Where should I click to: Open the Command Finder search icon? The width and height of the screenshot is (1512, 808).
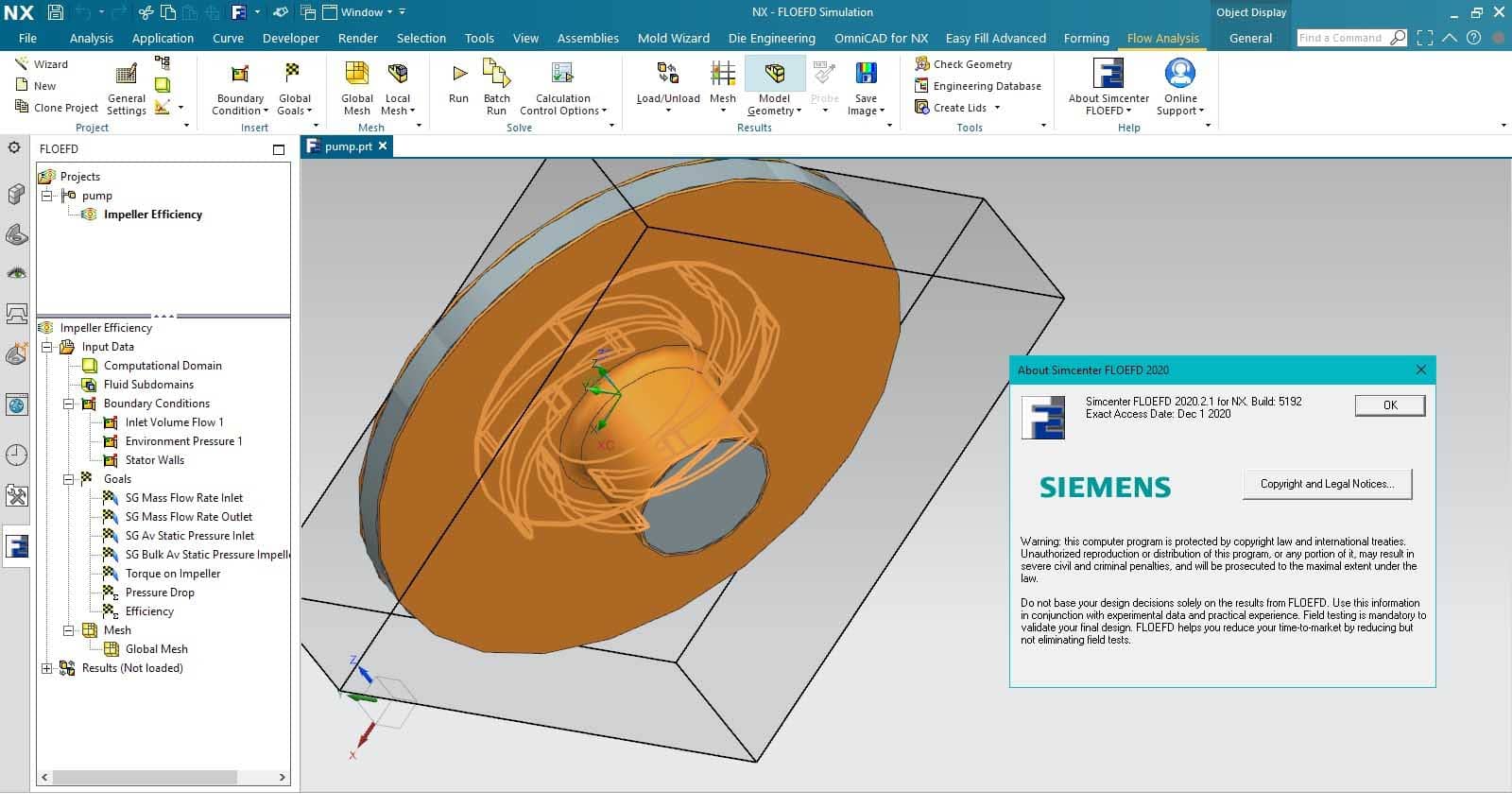(x=1399, y=38)
